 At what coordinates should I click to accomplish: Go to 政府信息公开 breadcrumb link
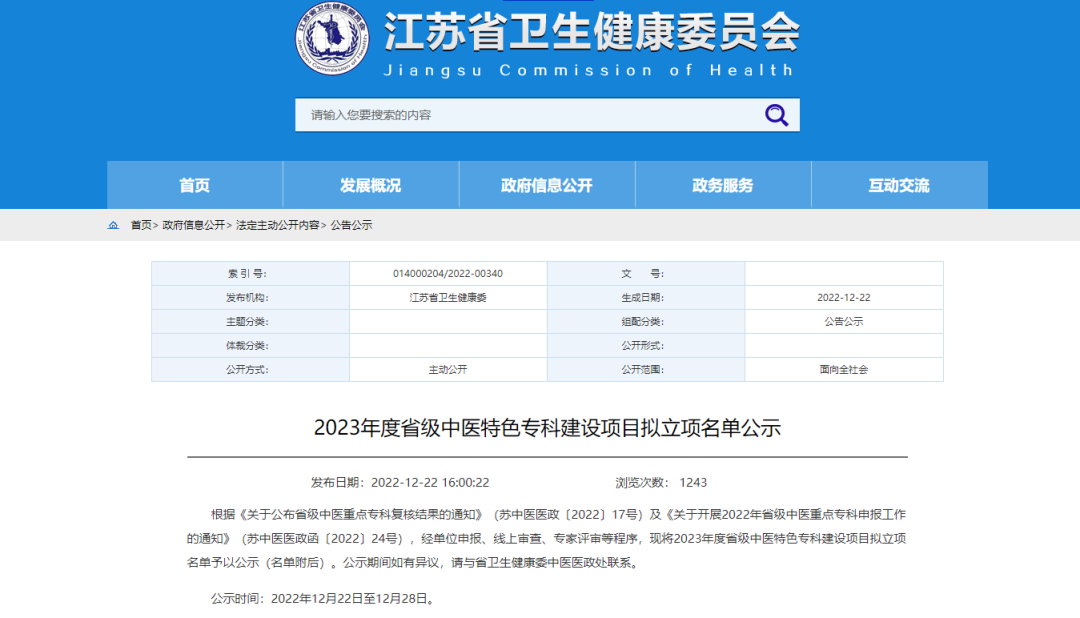pyautogui.click(x=194, y=225)
